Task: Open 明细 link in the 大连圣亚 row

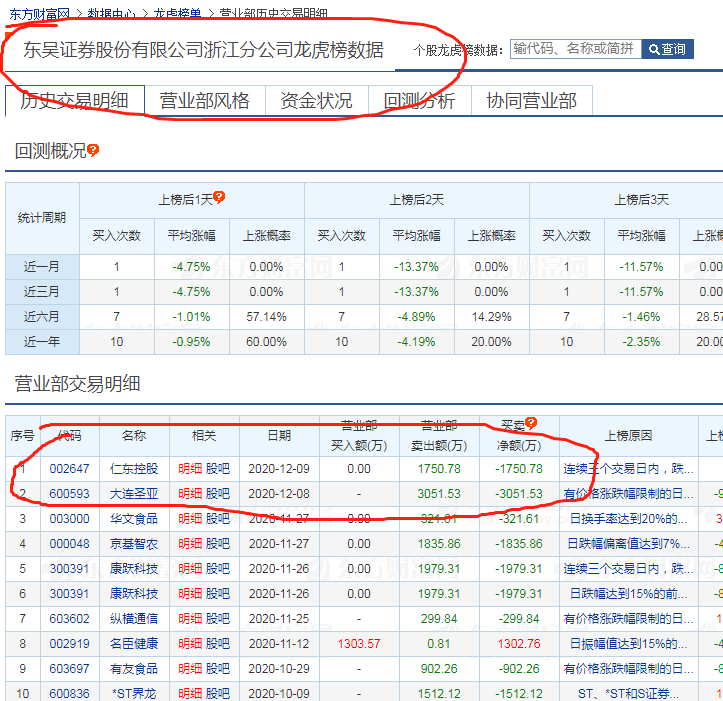Action: click(x=190, y=493)
